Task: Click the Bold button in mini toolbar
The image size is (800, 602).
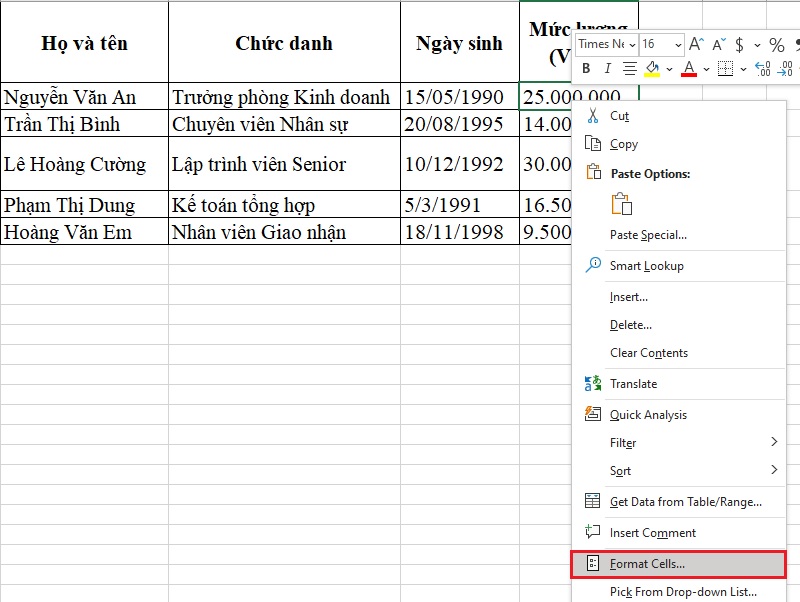Action: (586, 68)
